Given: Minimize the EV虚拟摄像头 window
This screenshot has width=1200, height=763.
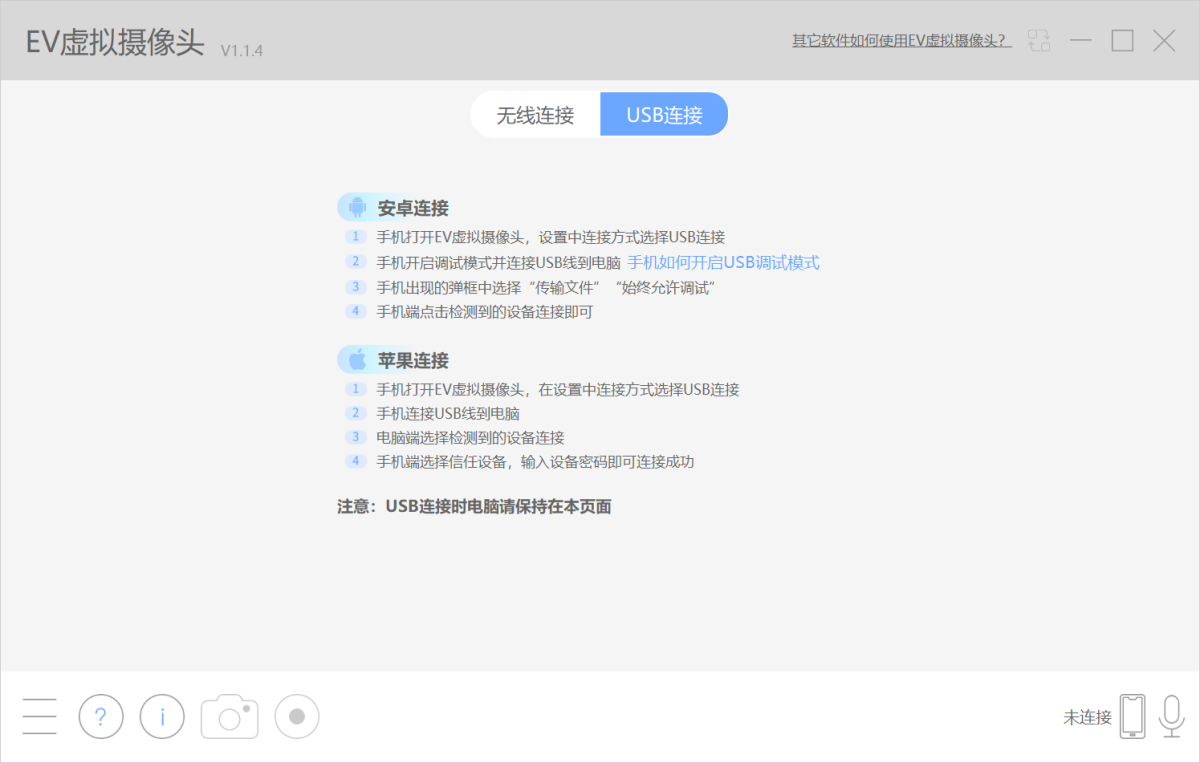Looking at the screenshot, I should coord(1081,40).
